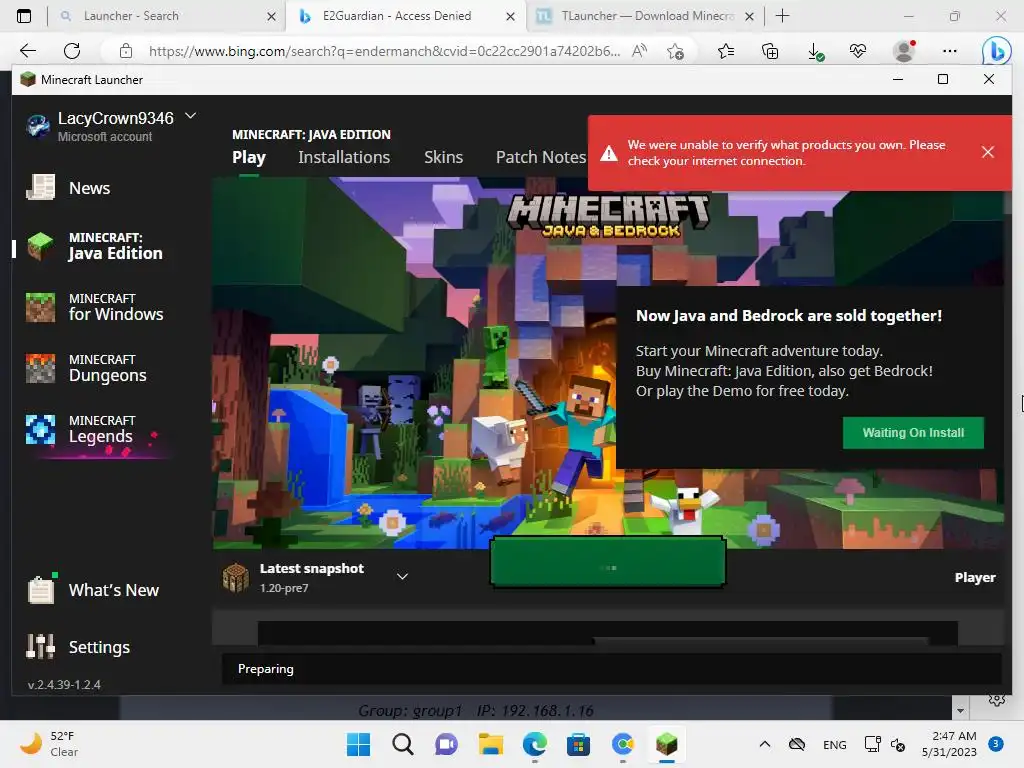
Task: Expand the LacyCrown9346 account dropdown
Action: tap(191, 116)
